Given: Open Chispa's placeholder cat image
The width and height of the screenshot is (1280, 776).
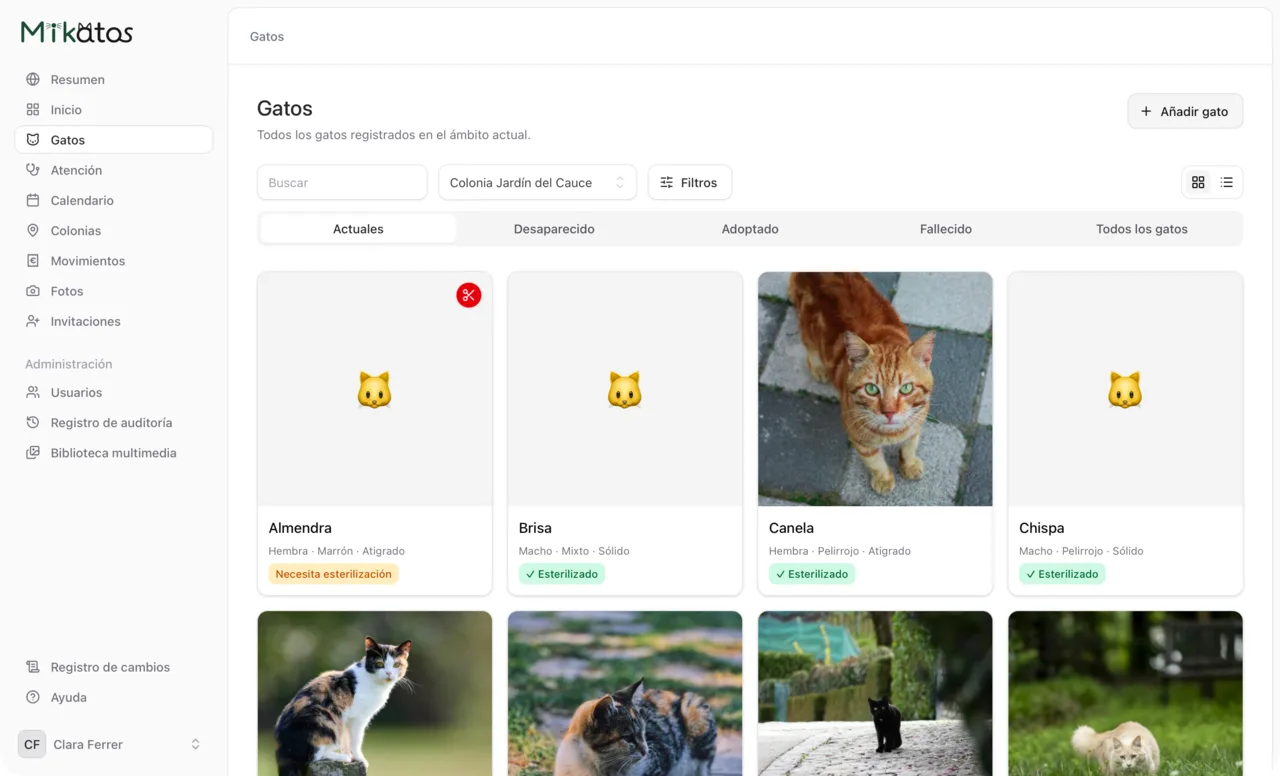Looking at the screenshot, I should click(x=1125, y=389).
